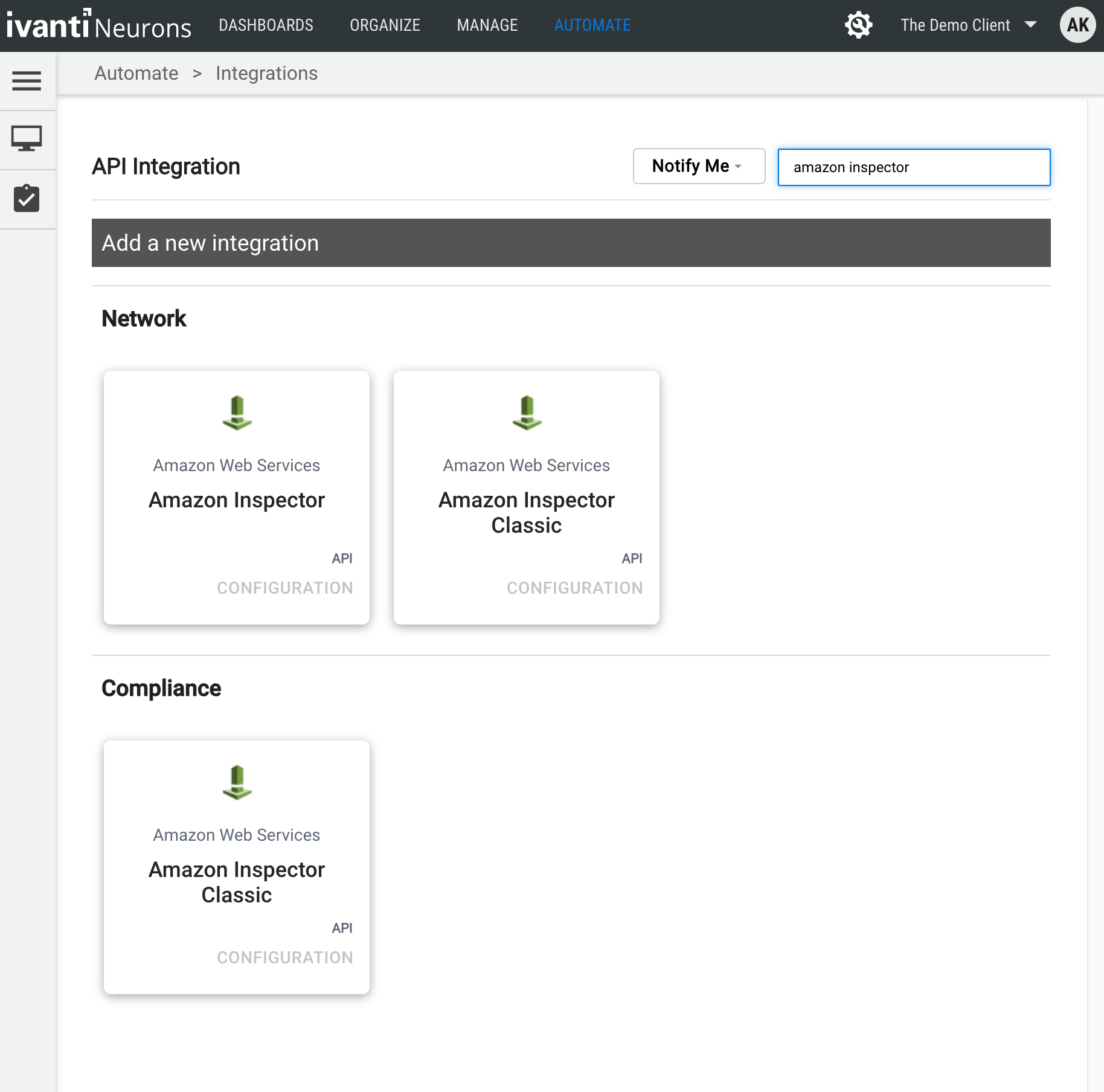Open the Automate breadcrumb link
1104x1092 pixels.
point(136,72)
